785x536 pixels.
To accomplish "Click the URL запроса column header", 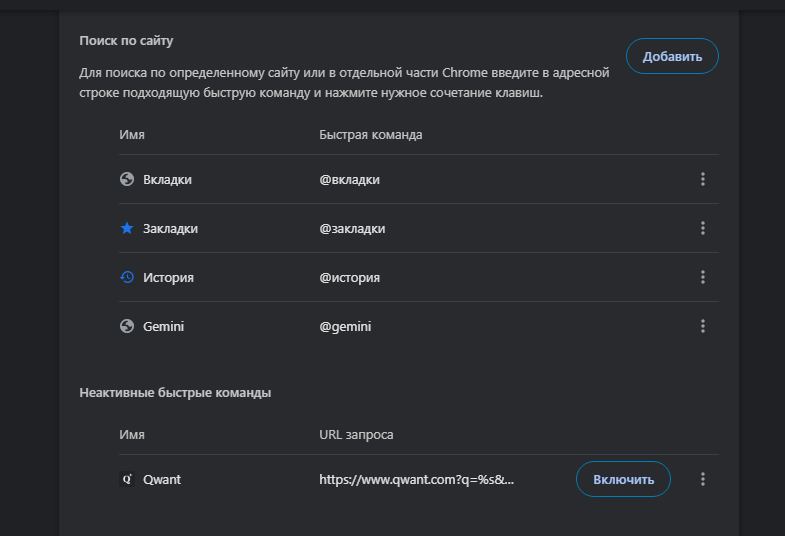I will coord(356,435).
